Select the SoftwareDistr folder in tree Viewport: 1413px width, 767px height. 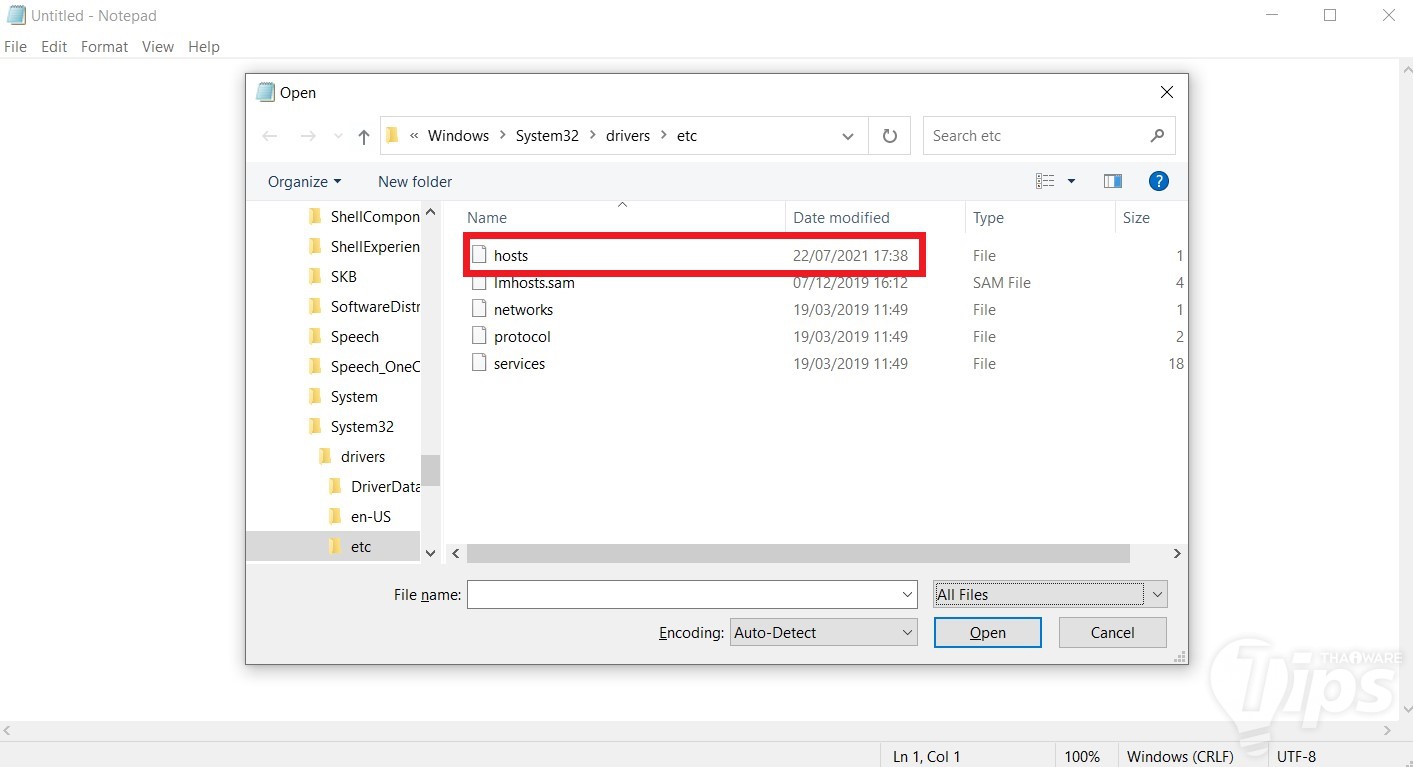click(x=364, y=306)
